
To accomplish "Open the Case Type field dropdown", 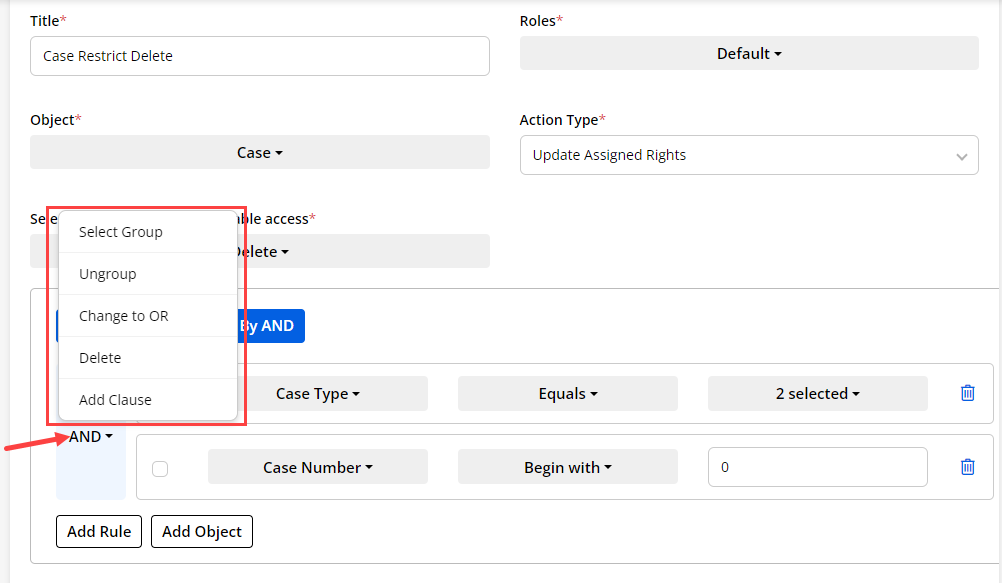I will pyautogui.click(x=317, y=393).
